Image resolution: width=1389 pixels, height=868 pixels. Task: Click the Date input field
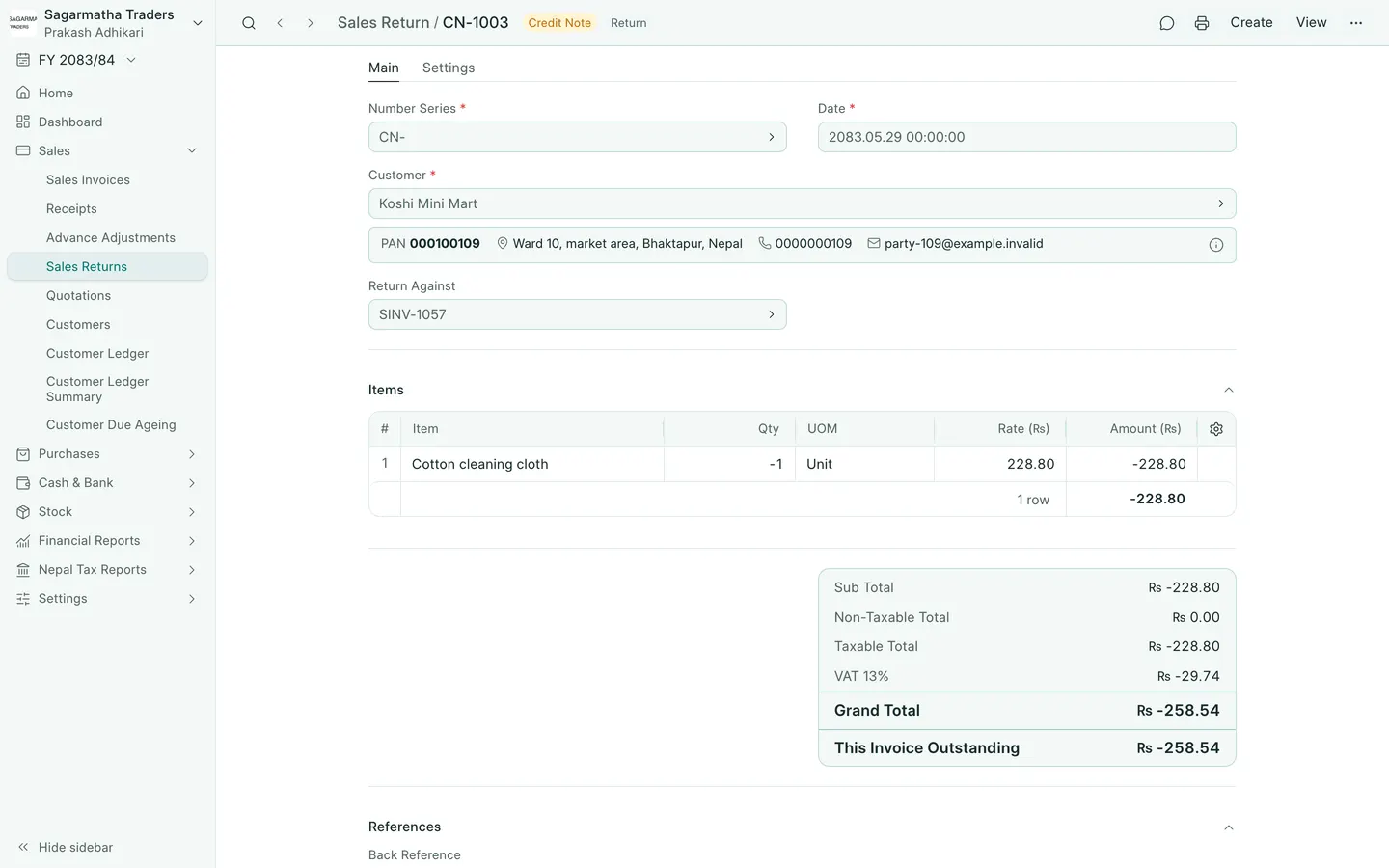1026,137
